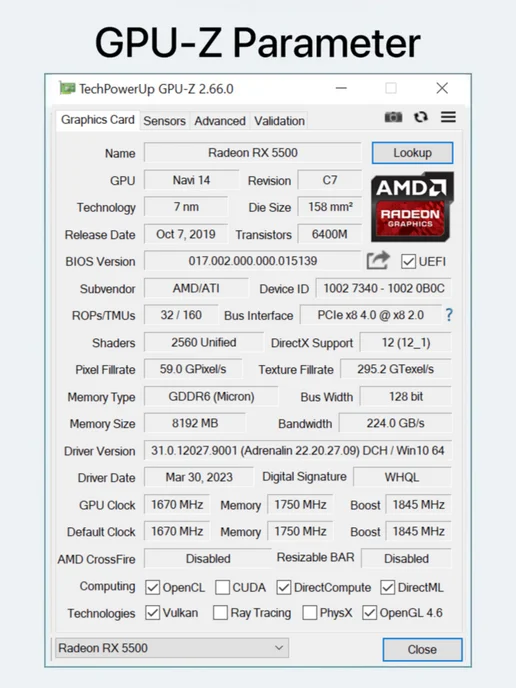The image size is (516, 688).
Task: Minimize the GPU-Z window
Action: click(x=341, y=88)
